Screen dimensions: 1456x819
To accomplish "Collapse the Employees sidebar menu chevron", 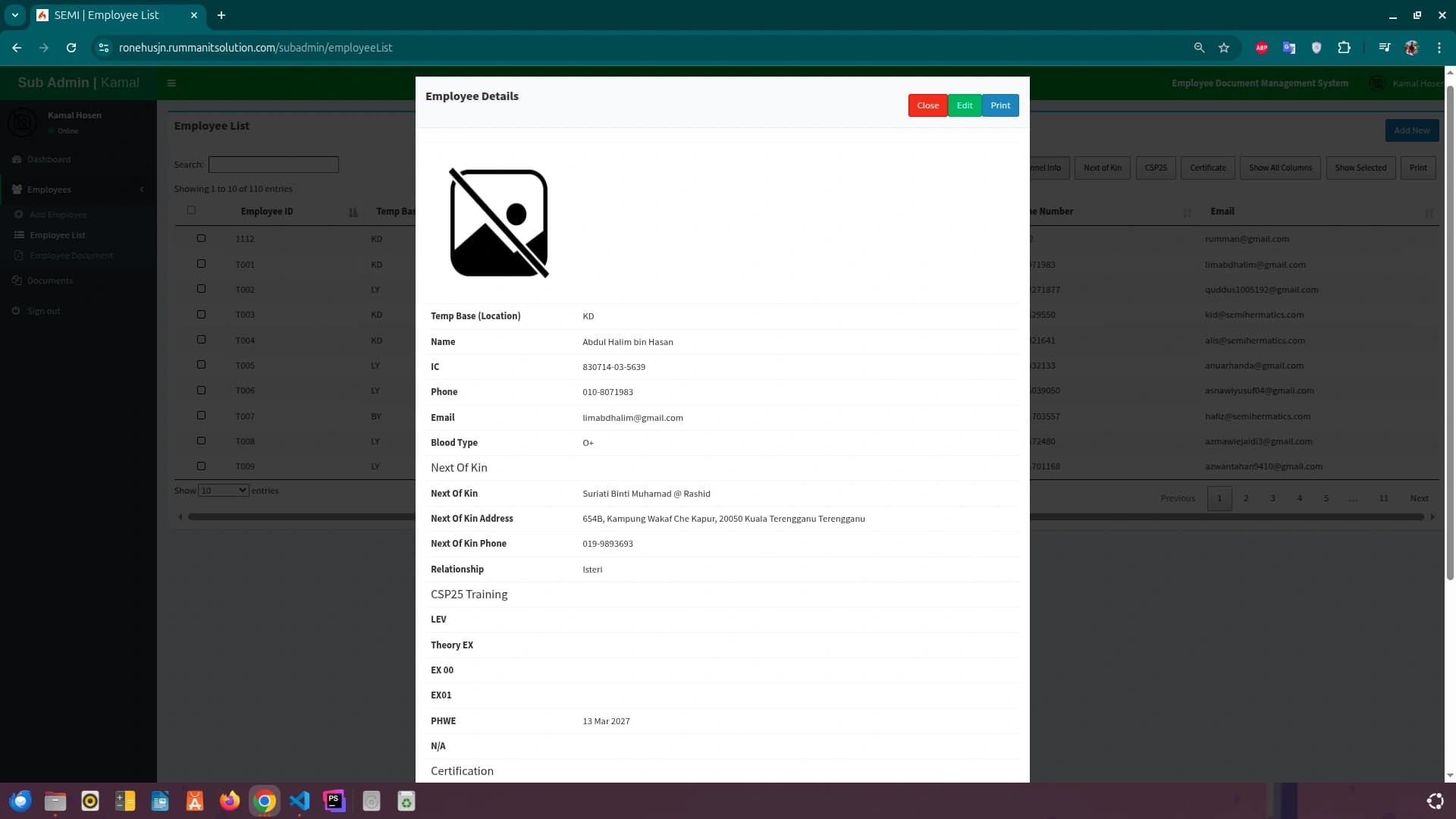I will 142,190.
